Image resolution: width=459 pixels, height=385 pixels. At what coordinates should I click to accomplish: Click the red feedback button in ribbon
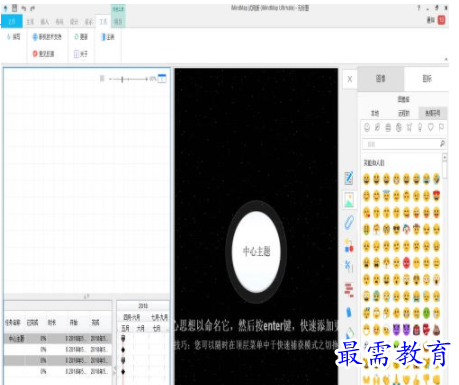tap(43, 54)
